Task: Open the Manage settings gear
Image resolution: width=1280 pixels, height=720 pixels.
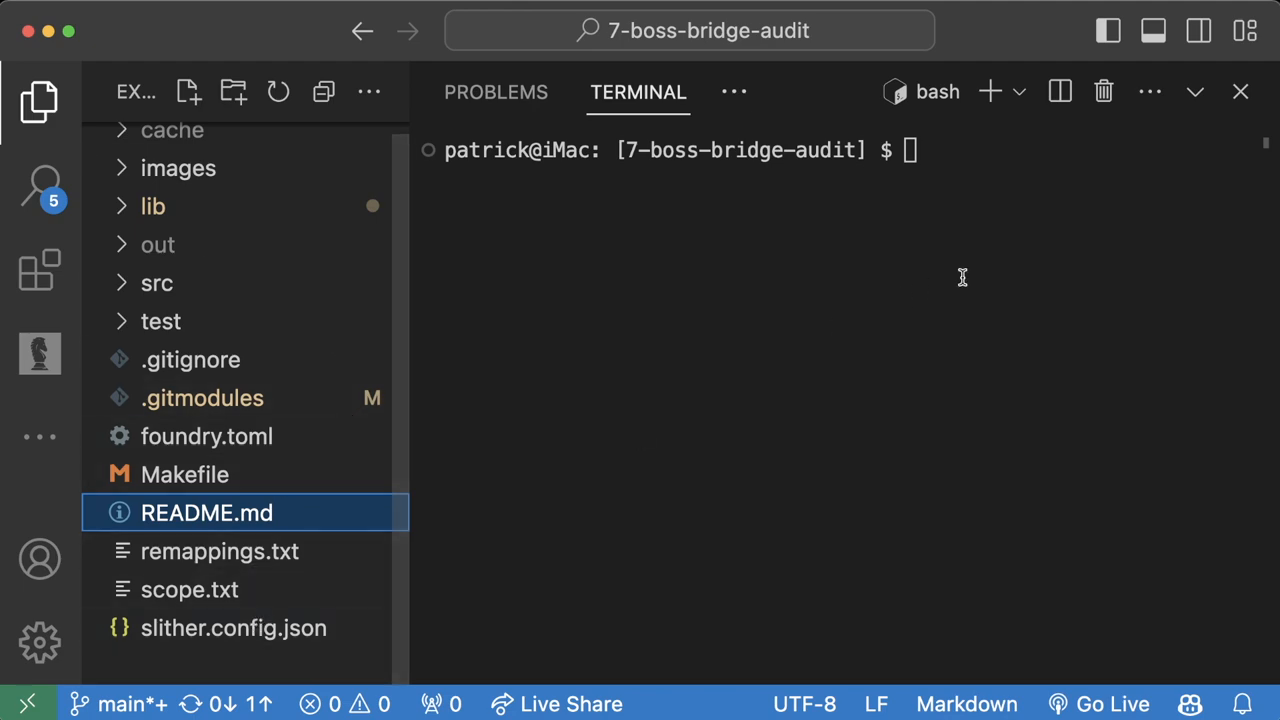Action: pyautogui.click(x=40, y=642)
